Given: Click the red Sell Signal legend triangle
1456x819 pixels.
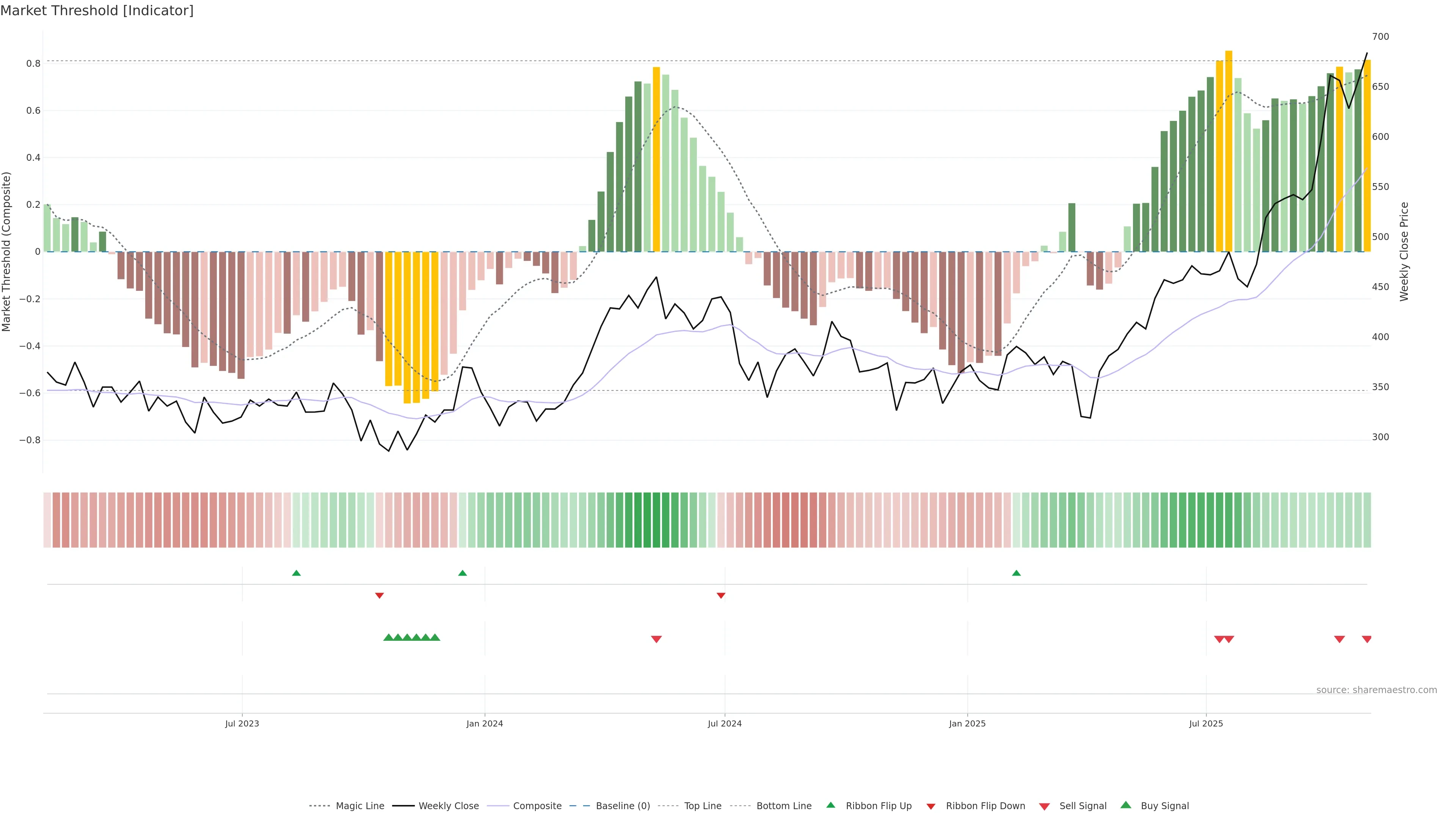Looking at the screenshot, I should (x=1044, y=806).
